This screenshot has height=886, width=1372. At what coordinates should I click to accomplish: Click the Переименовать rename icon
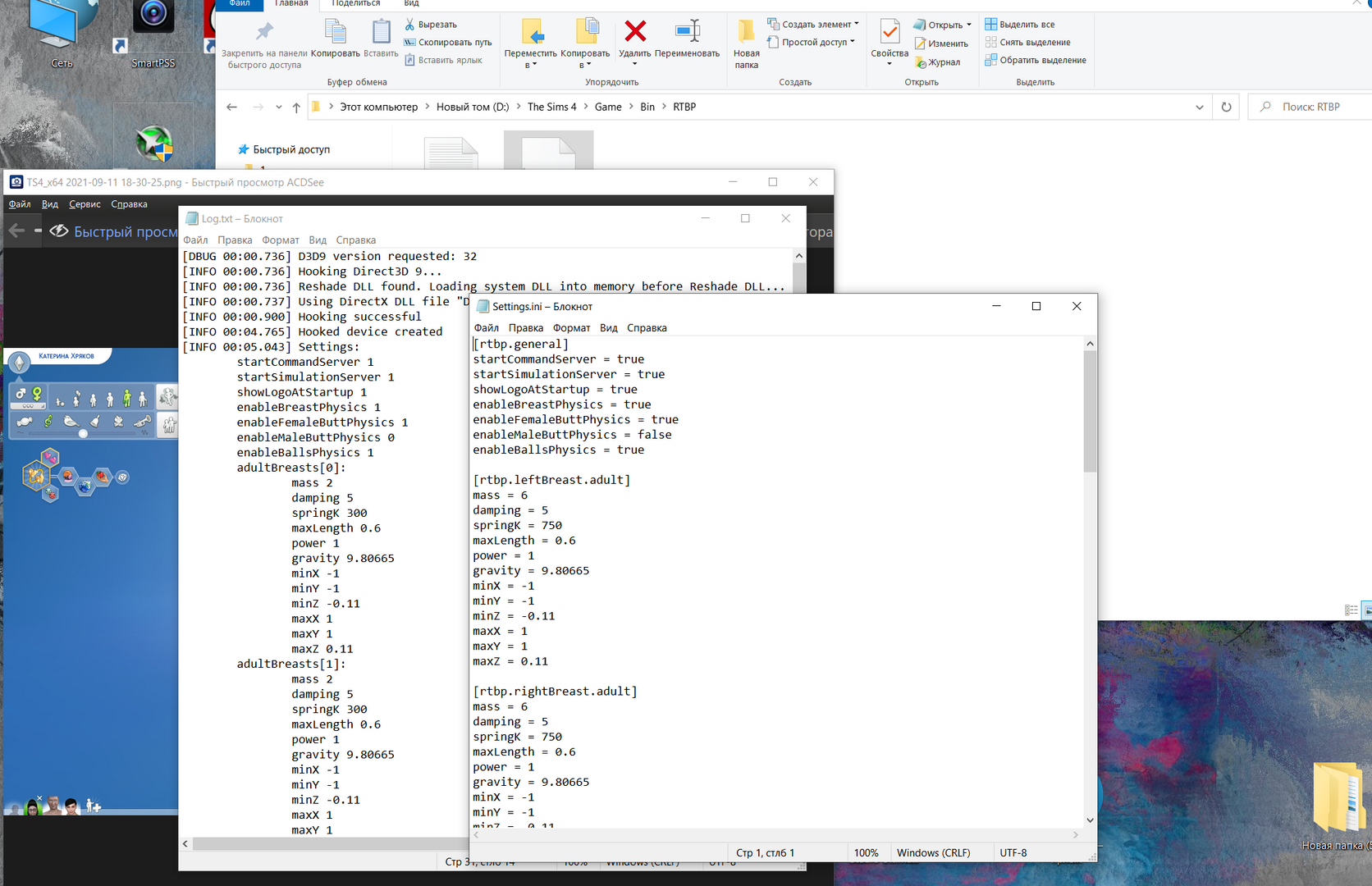pyautogui.click(x=687, y=32)
